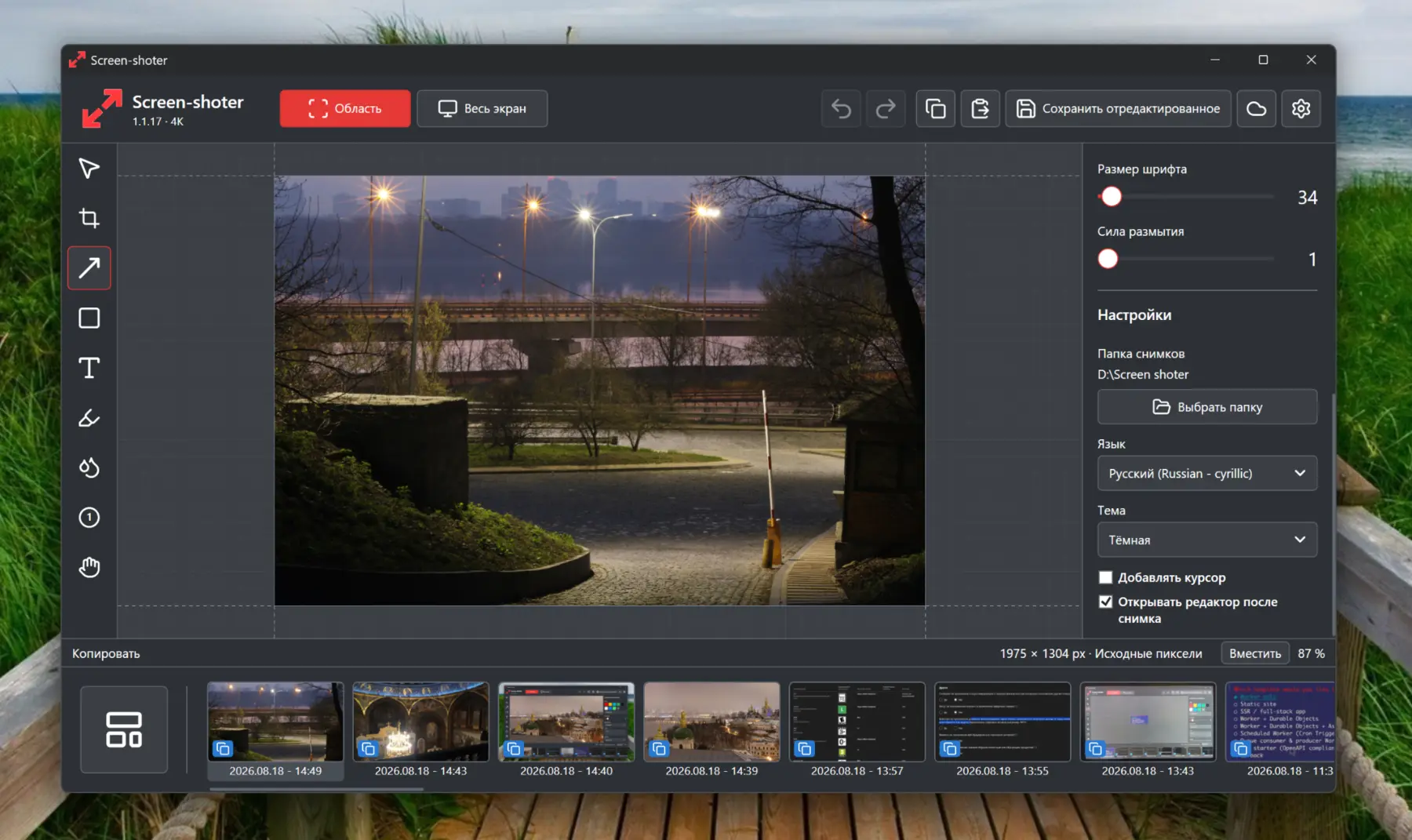Select the Rectangle shape tool
Image resolution: width=1412 pixels, height=840 pixels.
(89, 318)
